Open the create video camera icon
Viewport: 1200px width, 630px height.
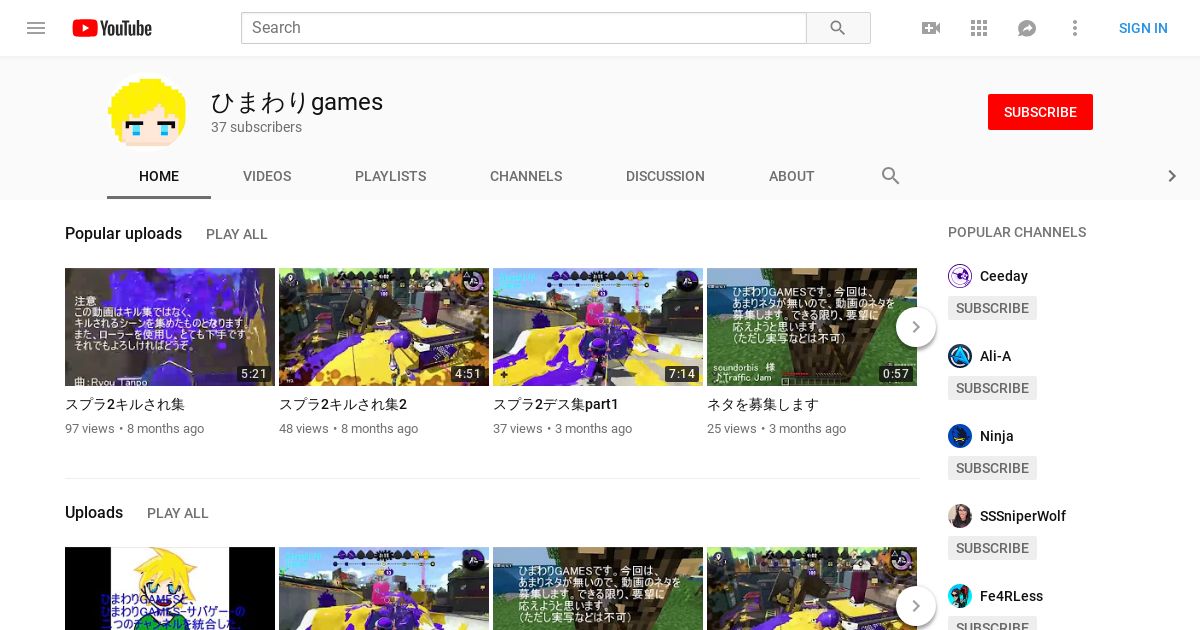[931, 28]
